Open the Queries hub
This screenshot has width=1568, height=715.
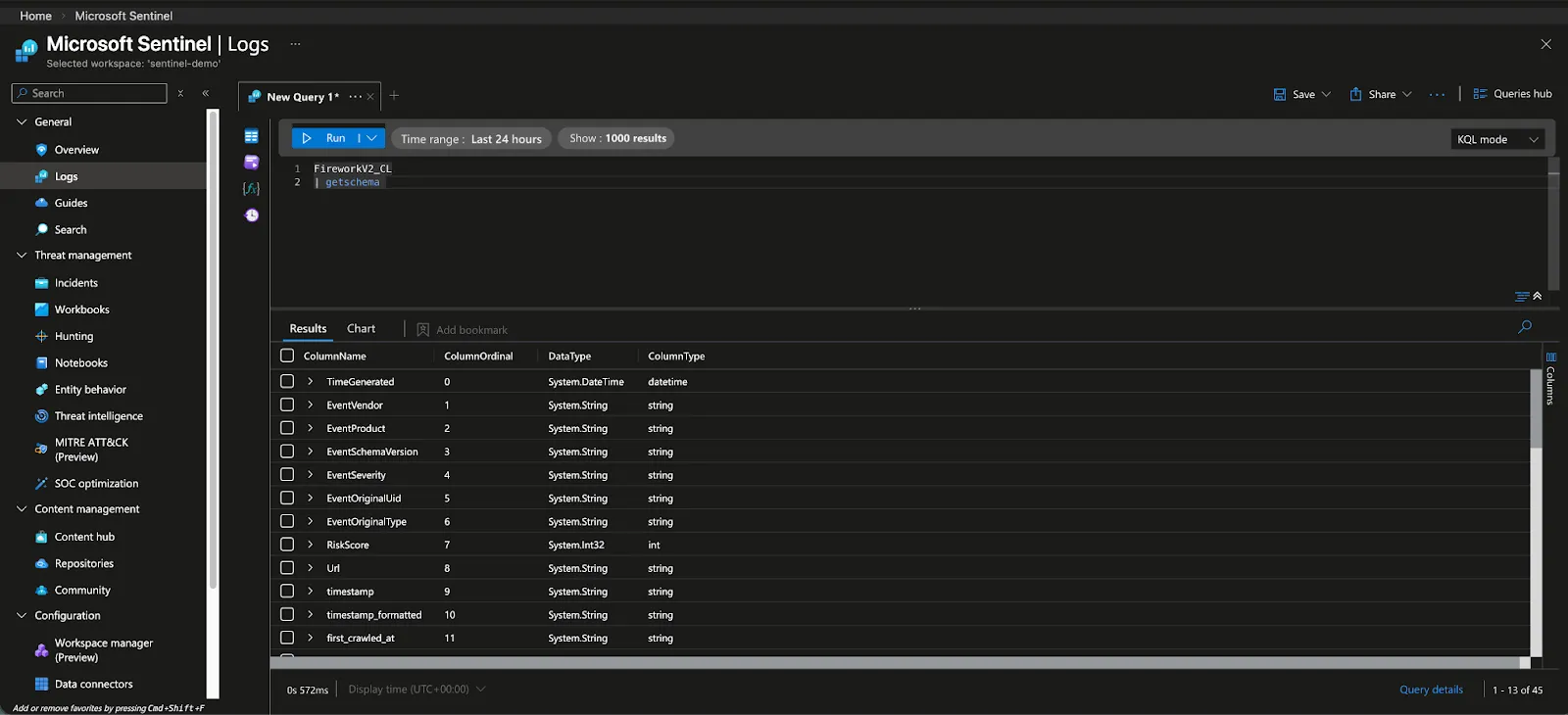click(x=1512, y=94)
